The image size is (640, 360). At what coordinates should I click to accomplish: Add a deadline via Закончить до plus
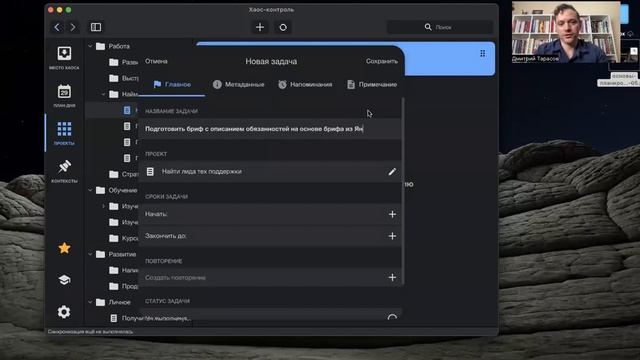pos(392,236)
